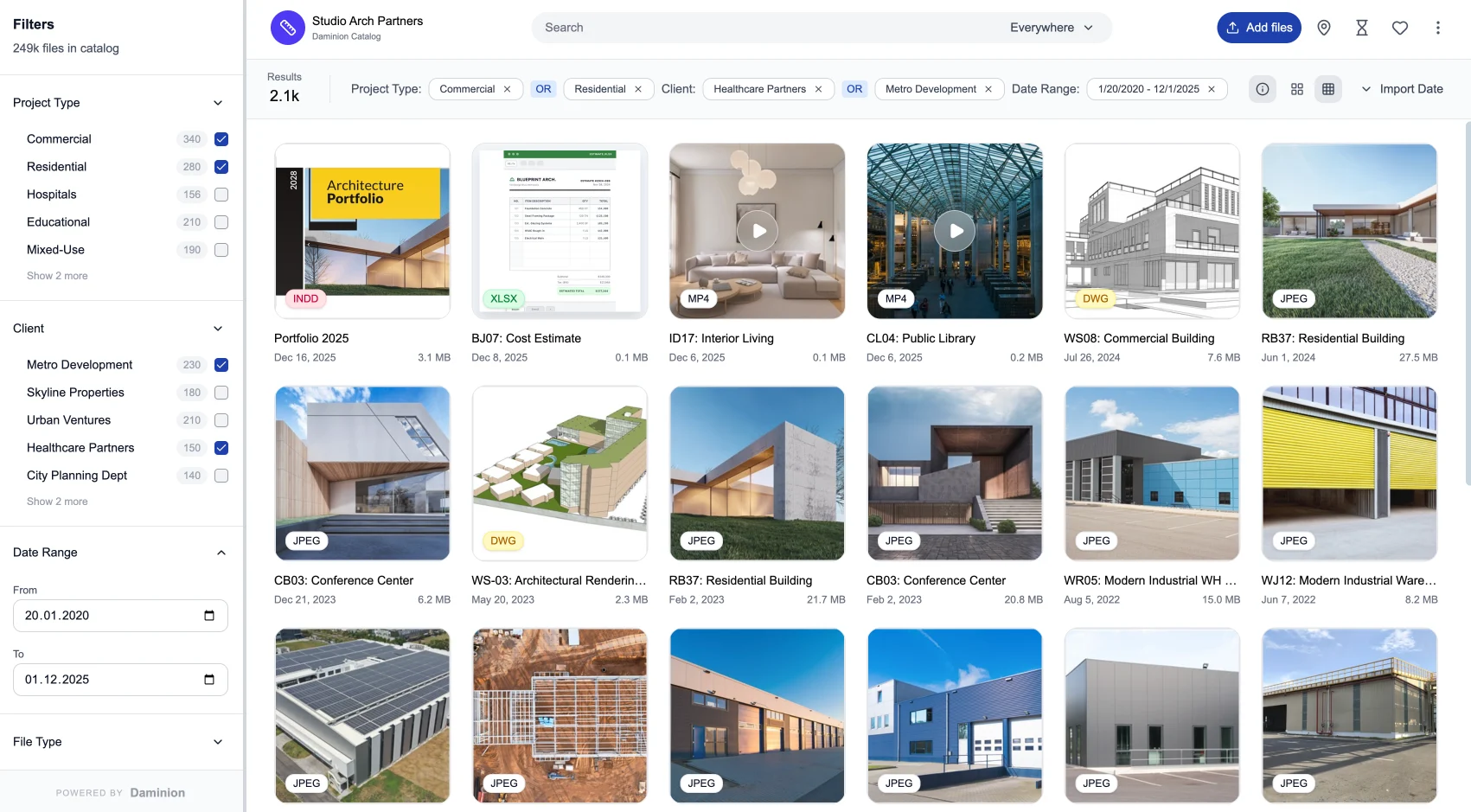Open the From date calendar picker
Screen dimensions: 1471x812
coord(208,616)
